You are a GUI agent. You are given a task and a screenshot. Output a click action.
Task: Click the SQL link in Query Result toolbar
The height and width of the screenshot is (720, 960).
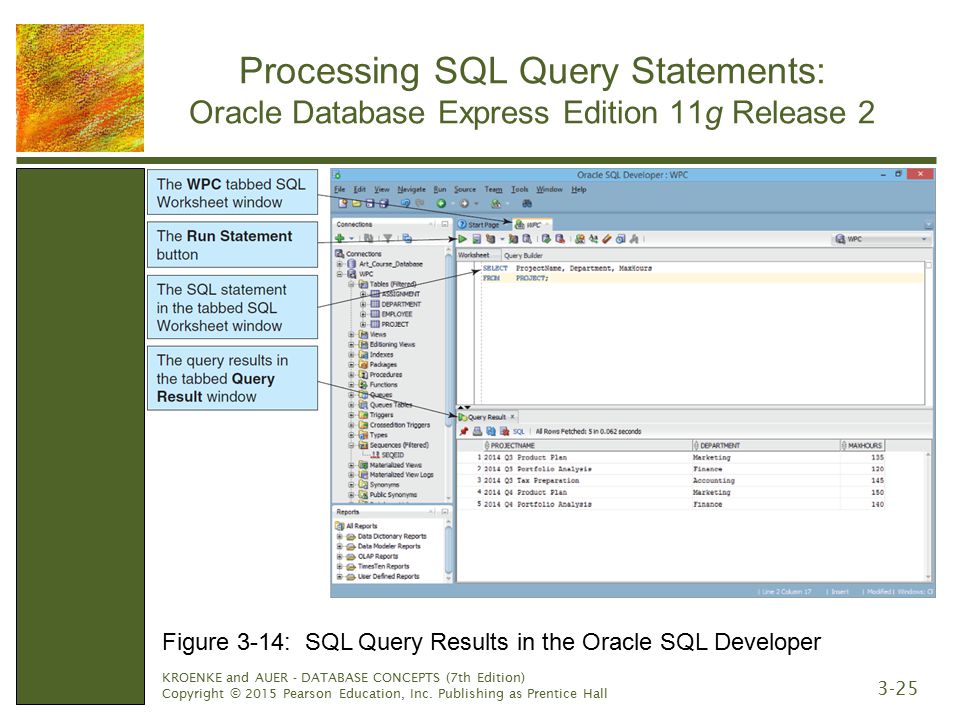[x=519, y=432]
